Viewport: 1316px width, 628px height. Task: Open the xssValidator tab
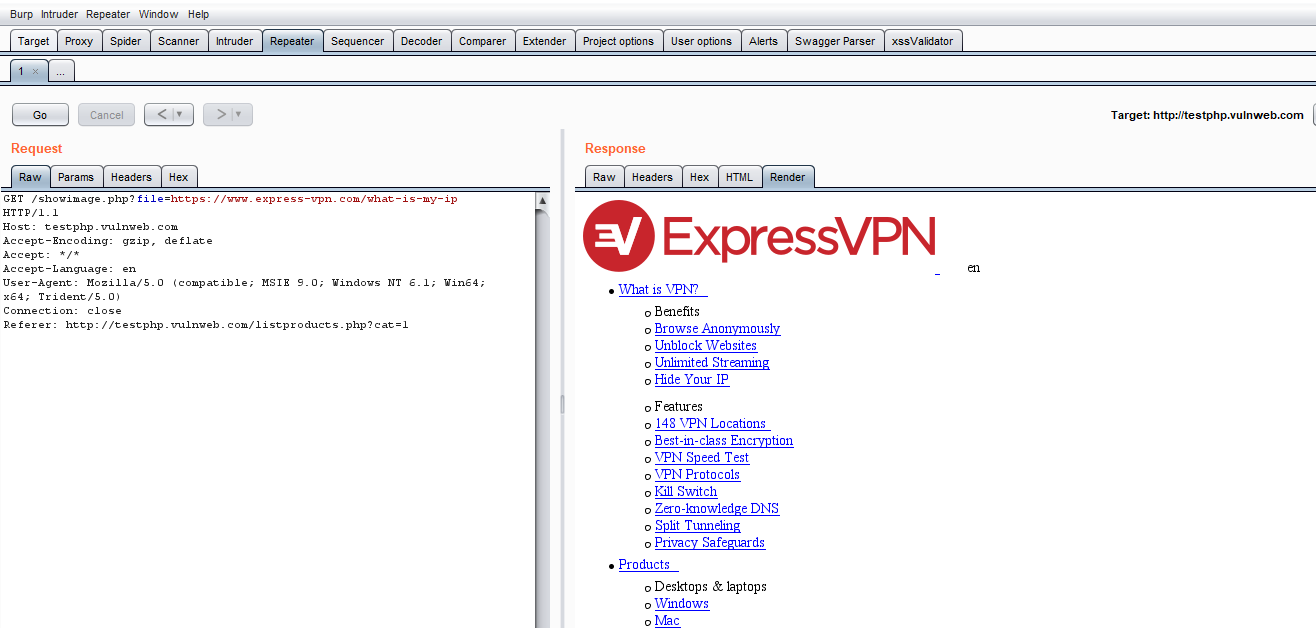click(924, 41)
